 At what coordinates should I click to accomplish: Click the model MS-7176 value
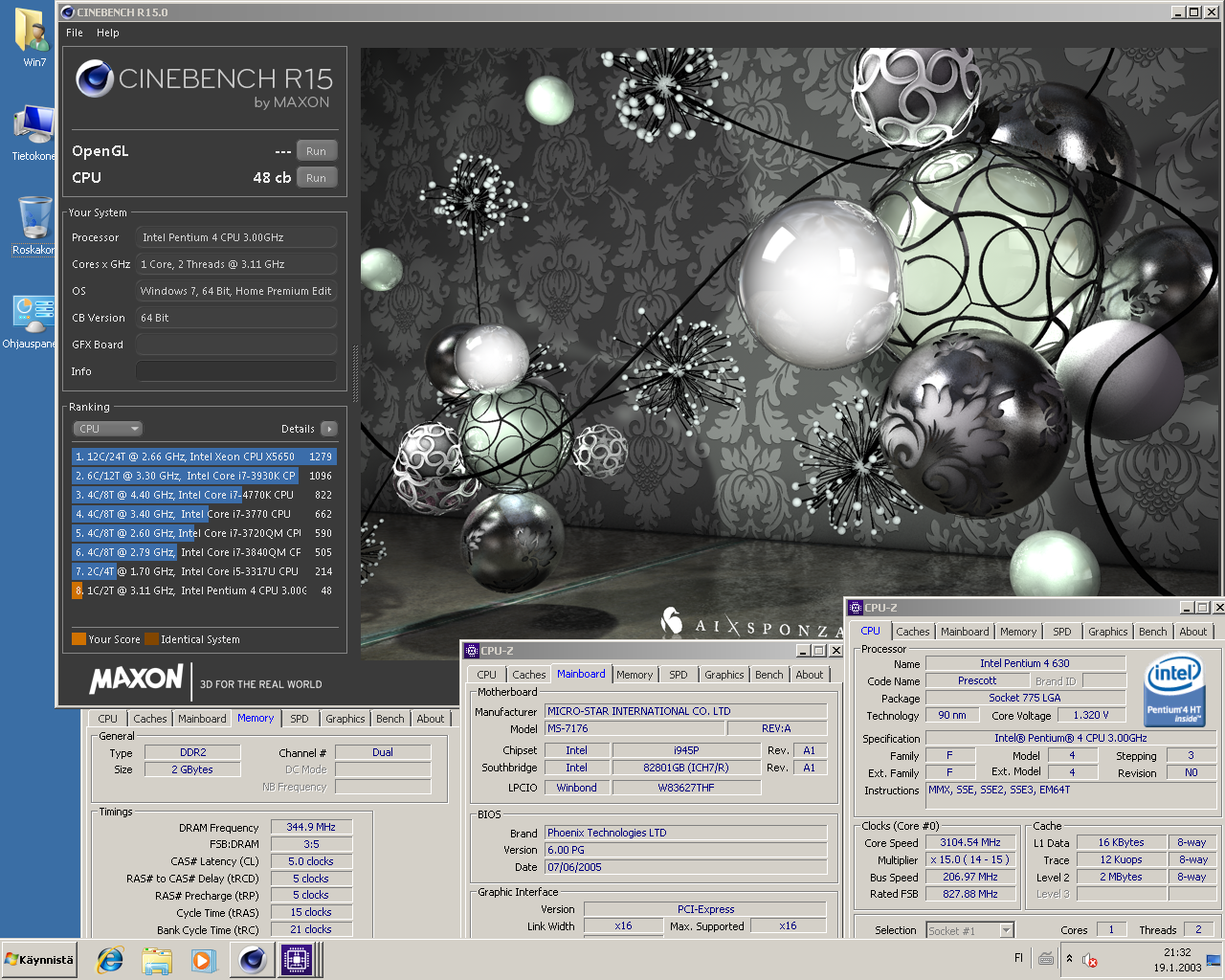(635, 728)
